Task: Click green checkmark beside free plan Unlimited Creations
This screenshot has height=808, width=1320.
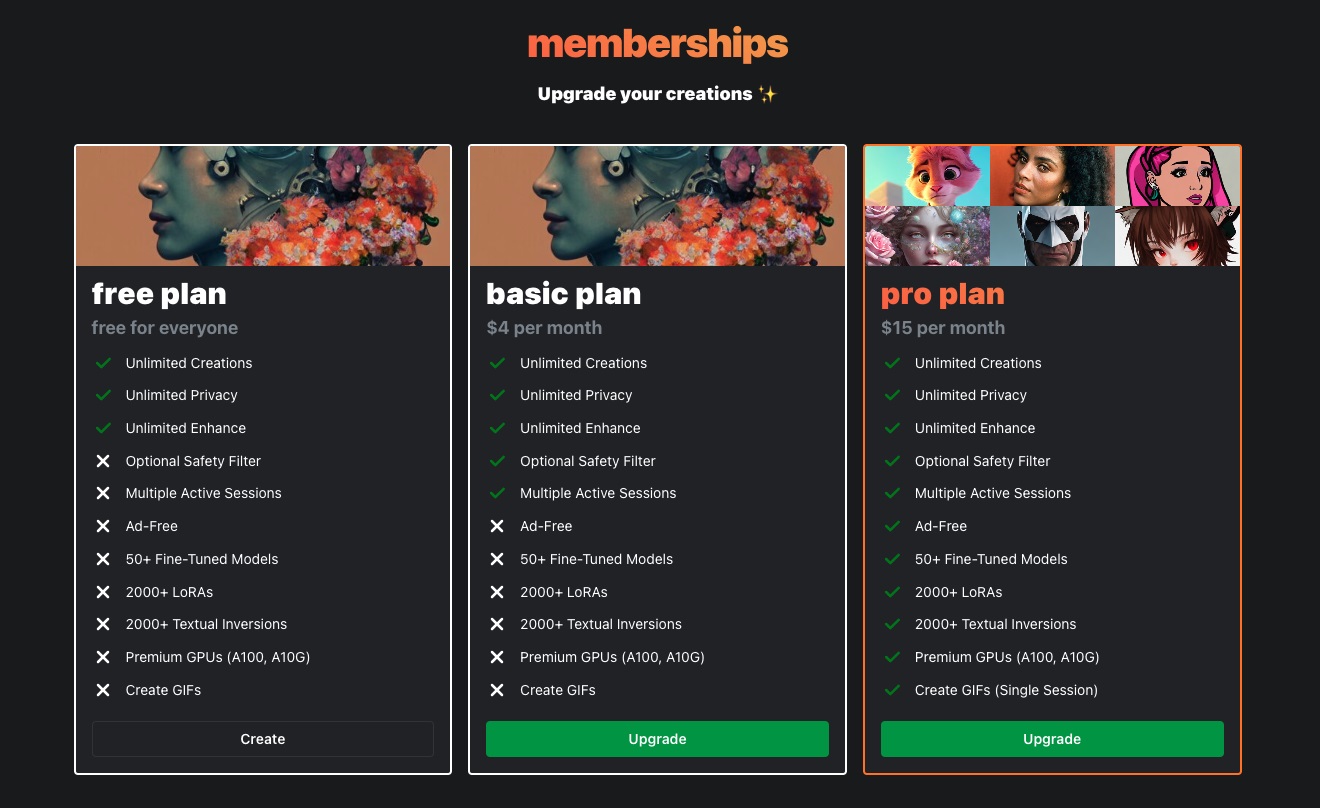Action: [102, 363]
